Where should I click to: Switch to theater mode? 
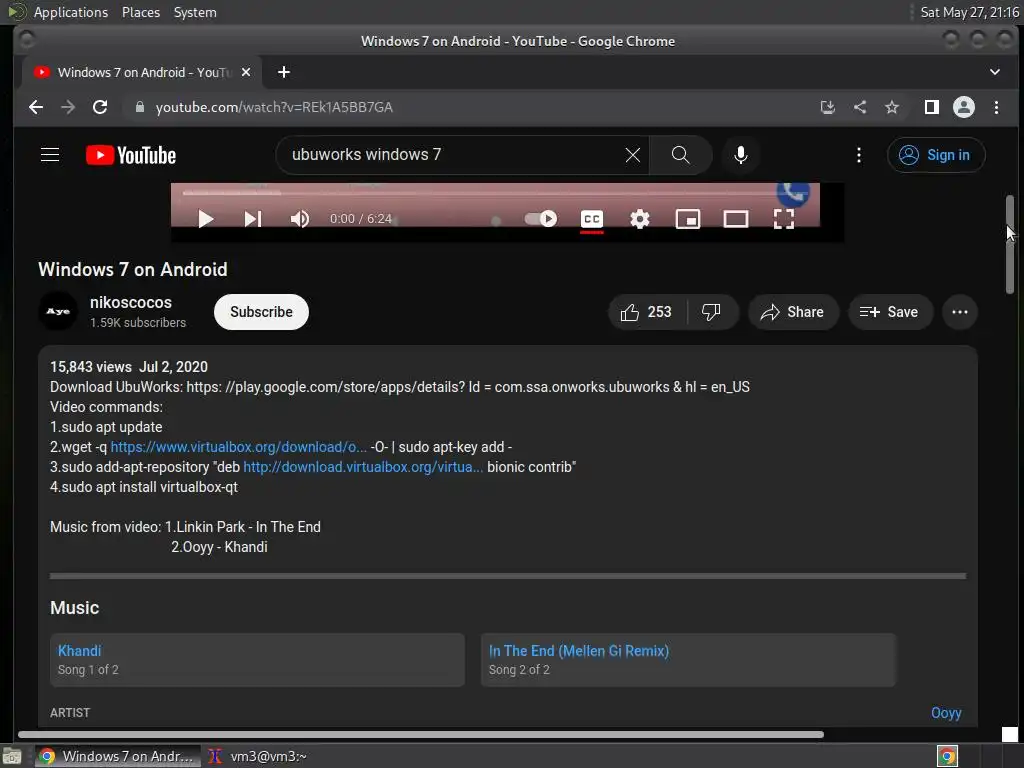point(736,219)
